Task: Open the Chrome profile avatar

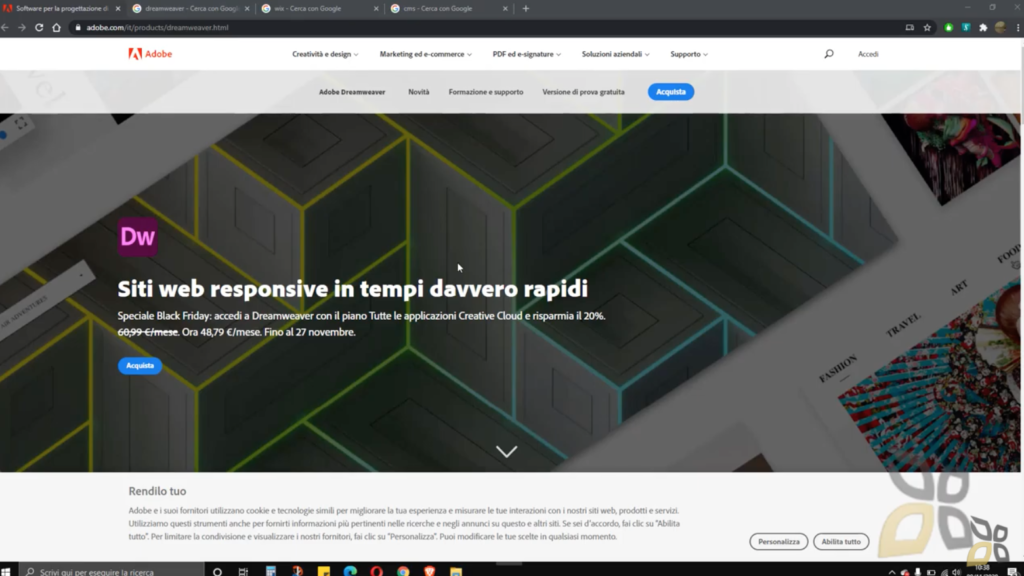Action: (x=1000, y=27)
